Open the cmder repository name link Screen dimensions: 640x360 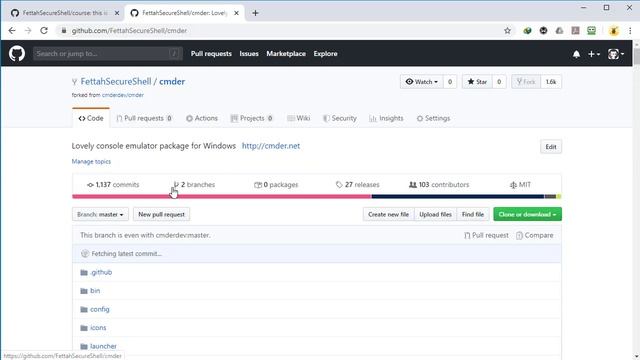pyautogui.click(x=172, y=81)
